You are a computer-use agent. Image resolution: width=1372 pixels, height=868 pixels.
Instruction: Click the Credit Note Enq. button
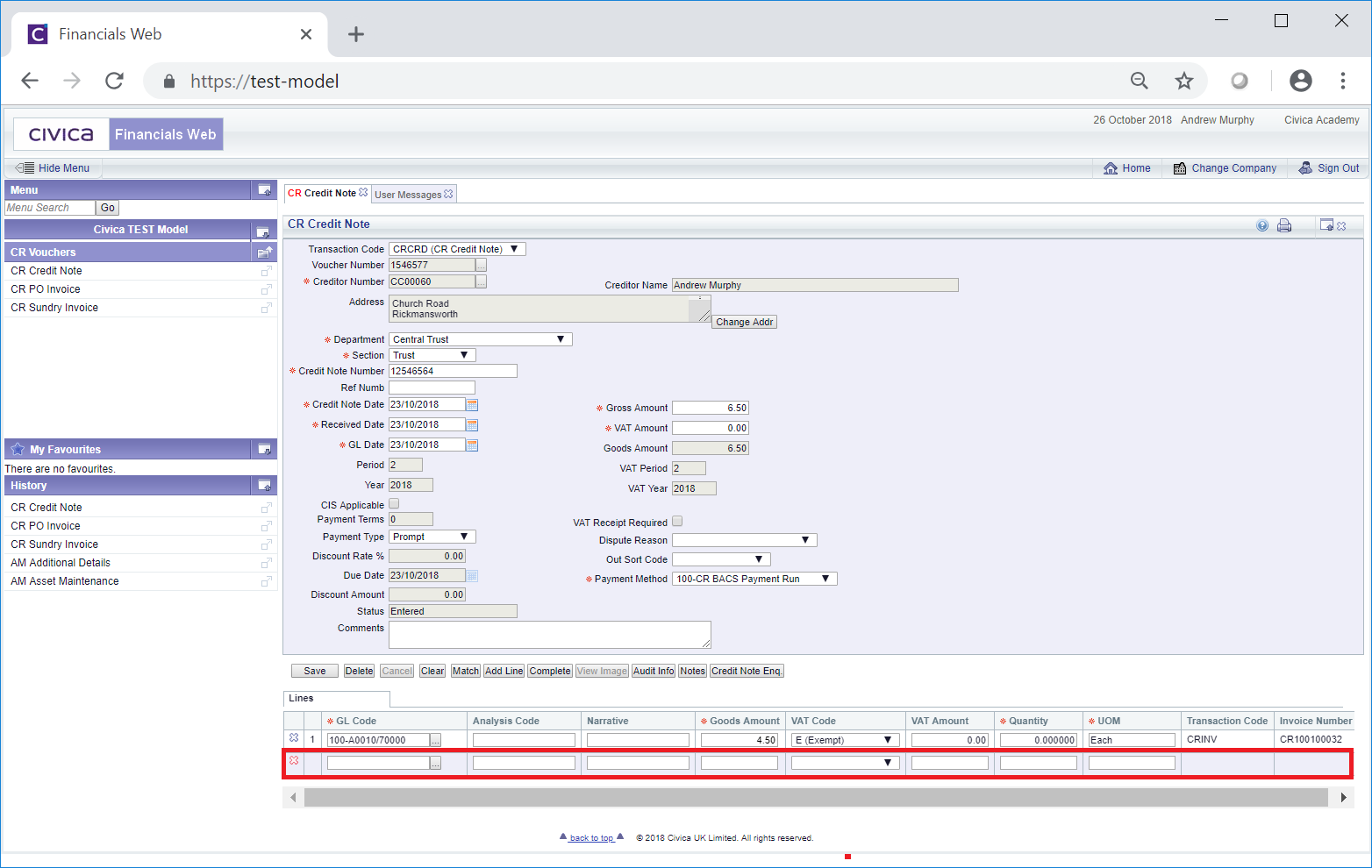point(747,671)
